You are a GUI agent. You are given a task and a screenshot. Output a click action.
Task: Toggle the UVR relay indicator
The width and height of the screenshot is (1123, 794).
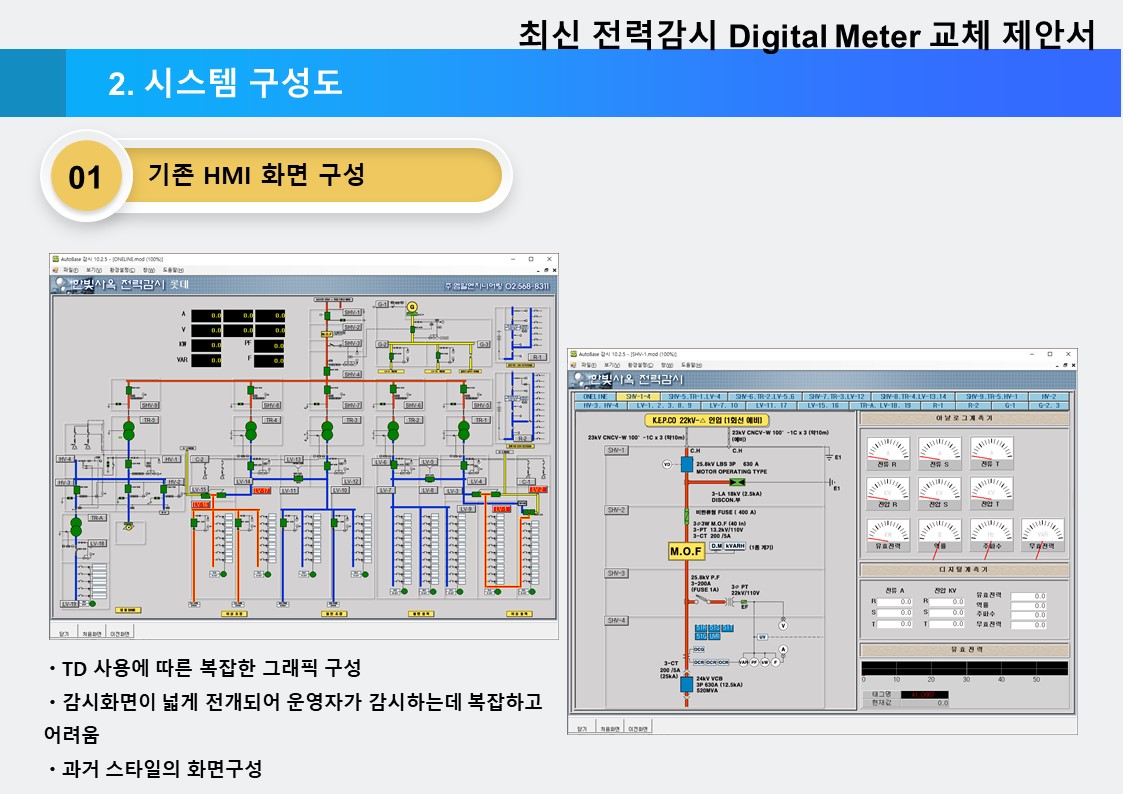[713, 637]
